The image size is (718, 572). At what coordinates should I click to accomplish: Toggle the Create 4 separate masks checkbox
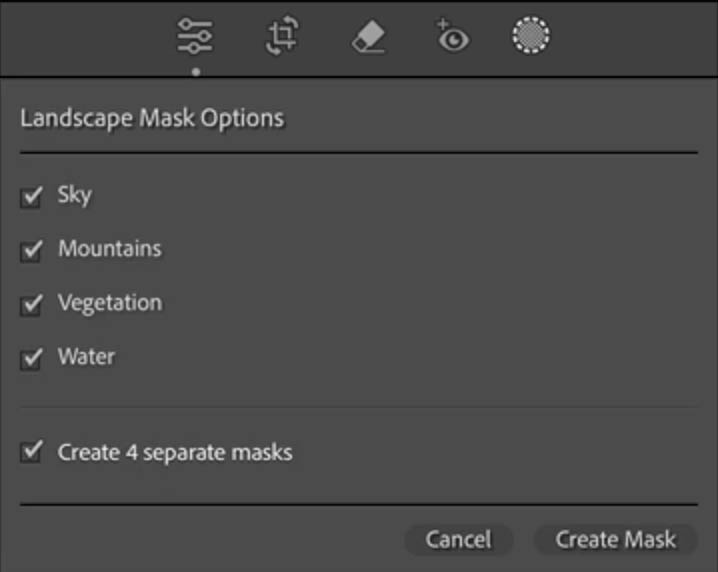click(31, 452)
